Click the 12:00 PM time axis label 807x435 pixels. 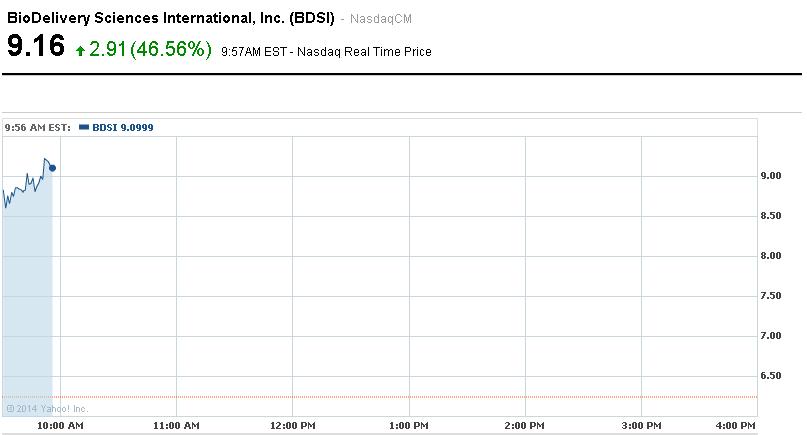pyautogui.click(x=292, y=426)
